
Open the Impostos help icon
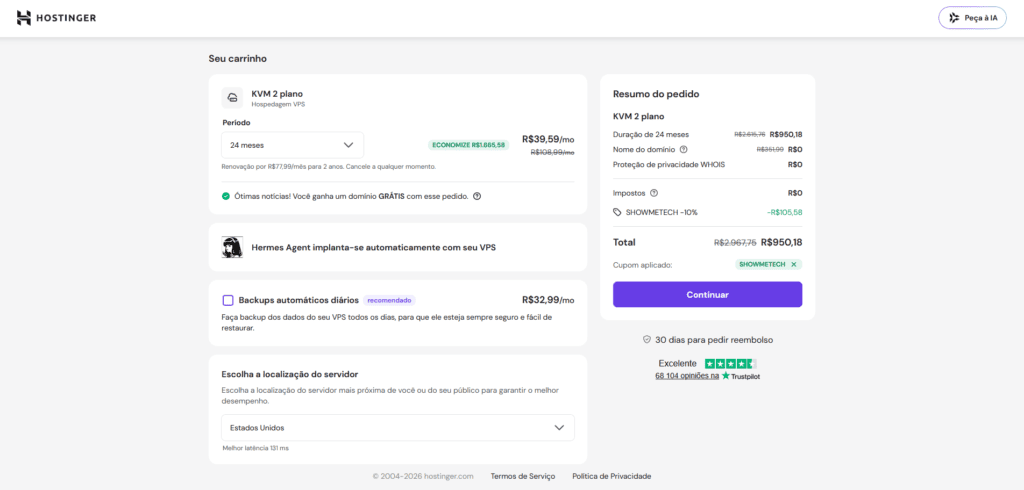pos(654,193)
